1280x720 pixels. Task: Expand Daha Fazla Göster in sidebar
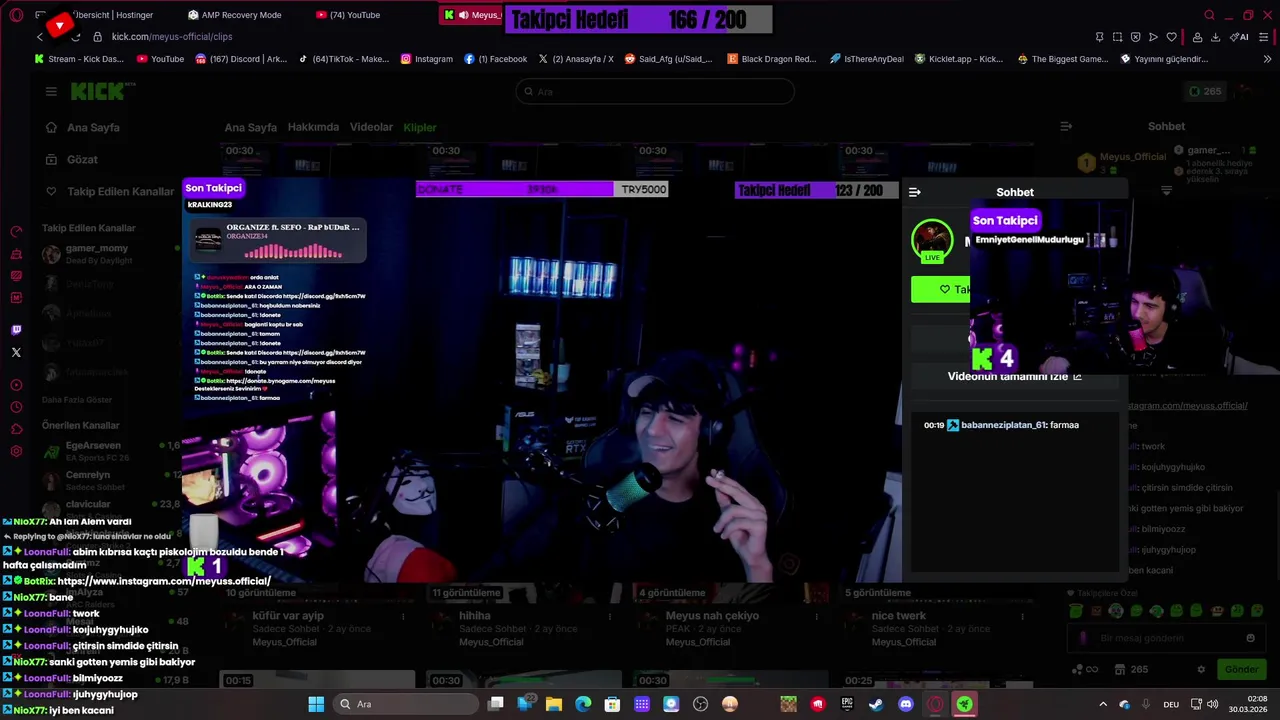click(77, 400)
